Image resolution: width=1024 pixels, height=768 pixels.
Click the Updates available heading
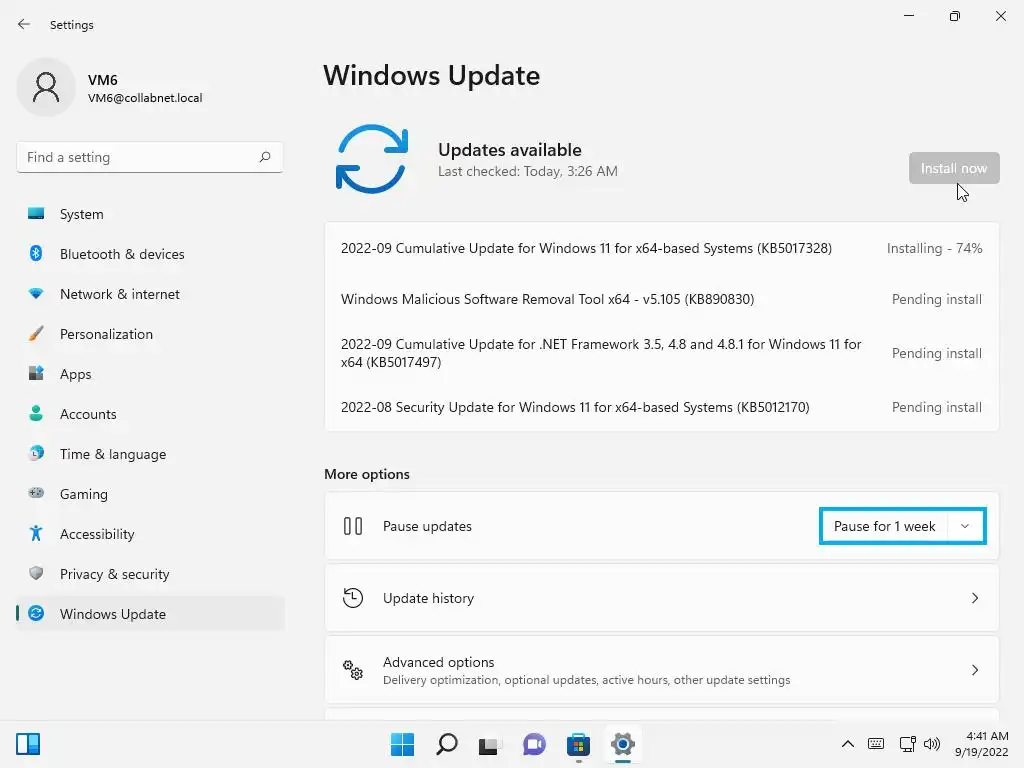[x=509, y=150]
